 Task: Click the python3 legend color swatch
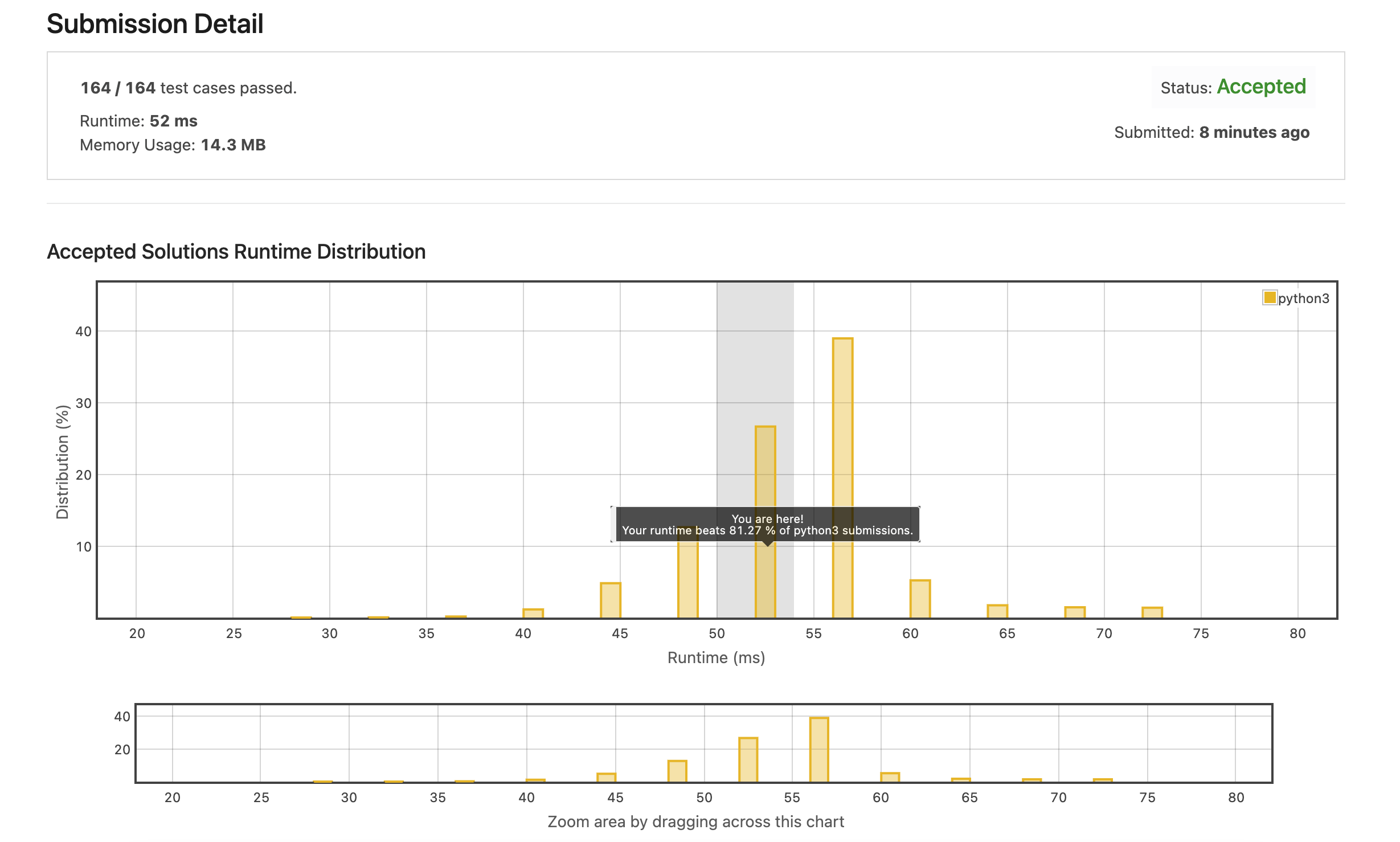tap(1270, 297)
